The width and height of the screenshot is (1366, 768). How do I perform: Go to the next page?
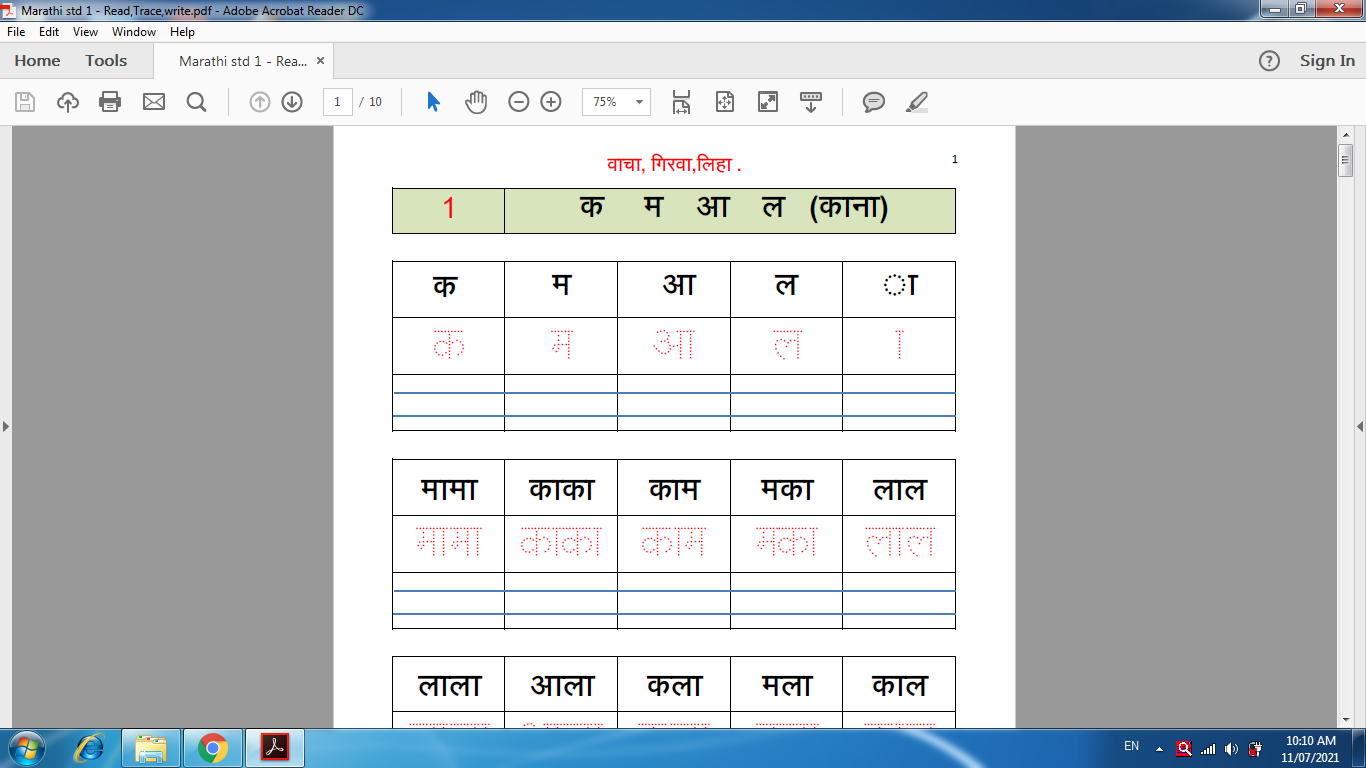tap(292, 101)
